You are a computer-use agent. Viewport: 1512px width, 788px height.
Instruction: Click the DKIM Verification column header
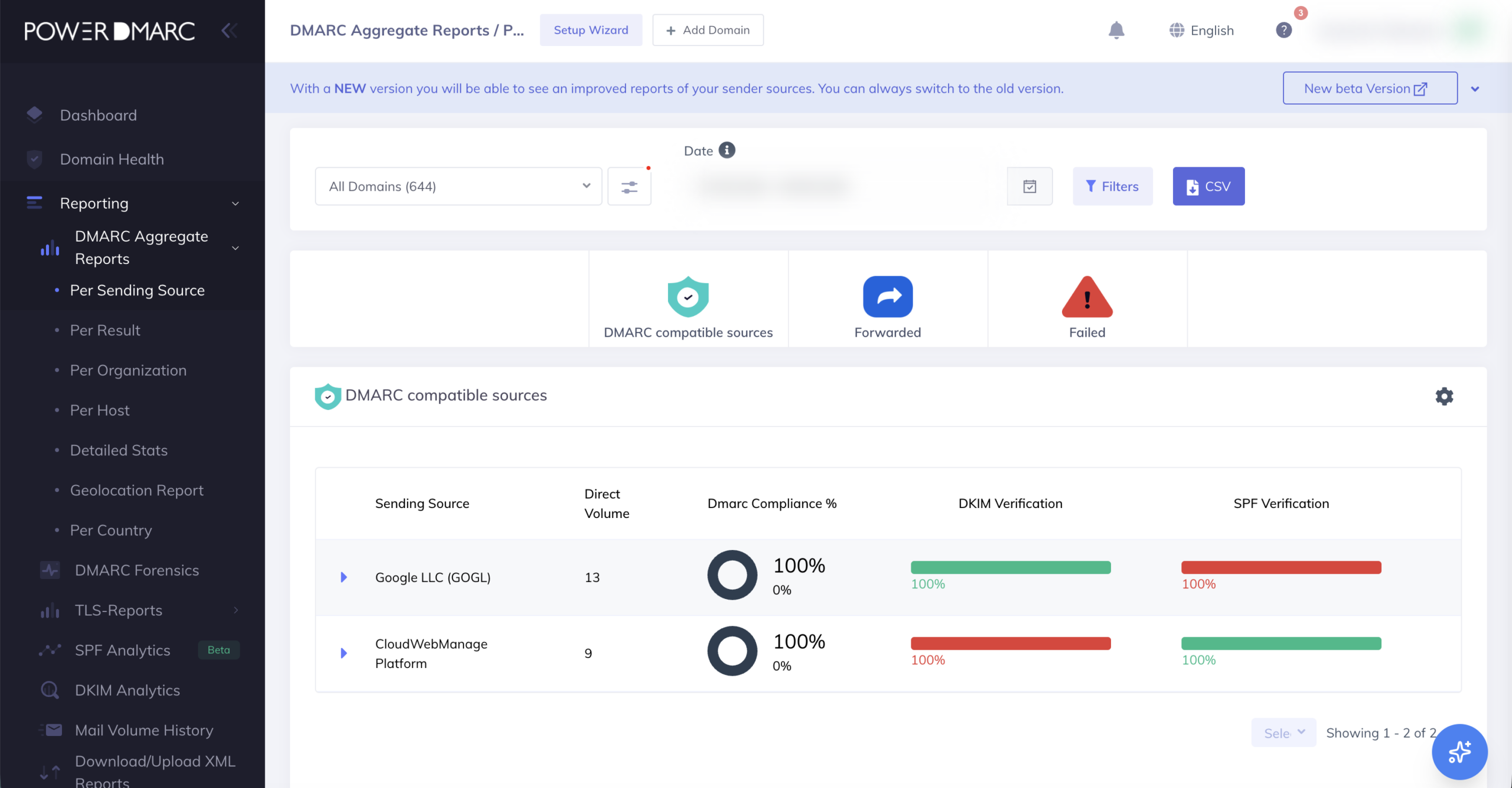coord(1011,503)
